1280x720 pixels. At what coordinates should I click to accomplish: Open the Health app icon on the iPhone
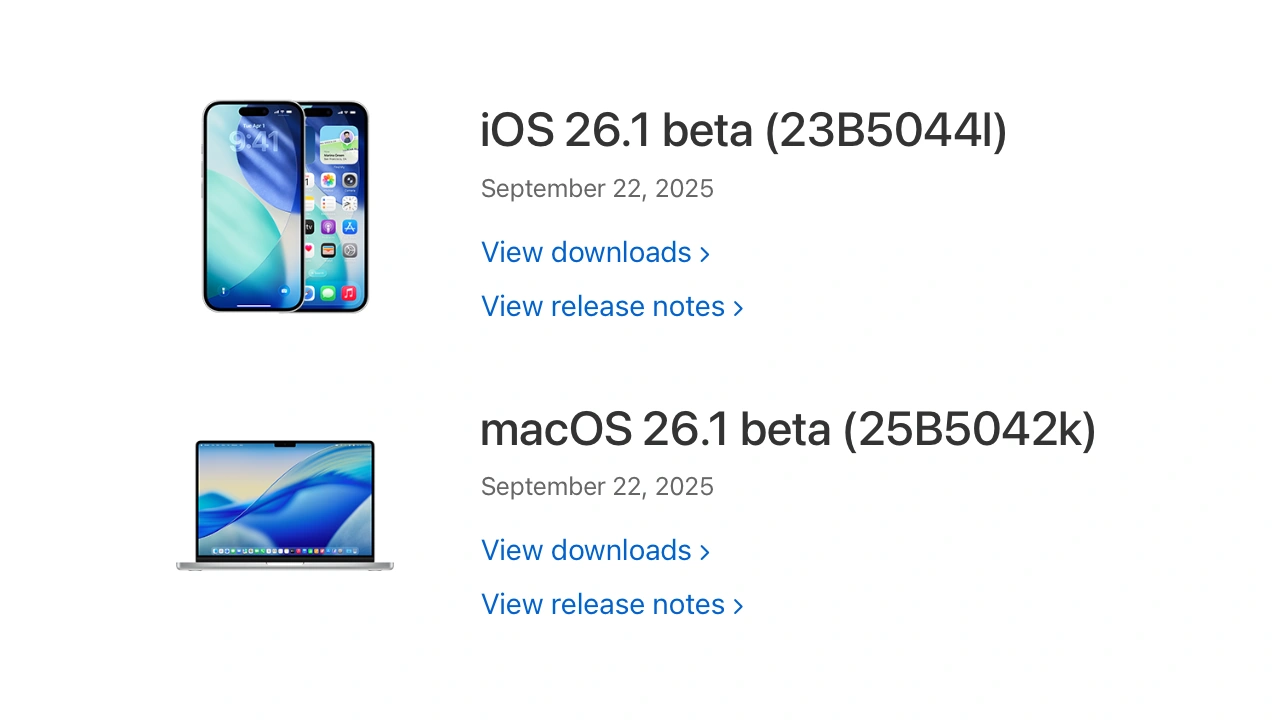coord(307,250)
